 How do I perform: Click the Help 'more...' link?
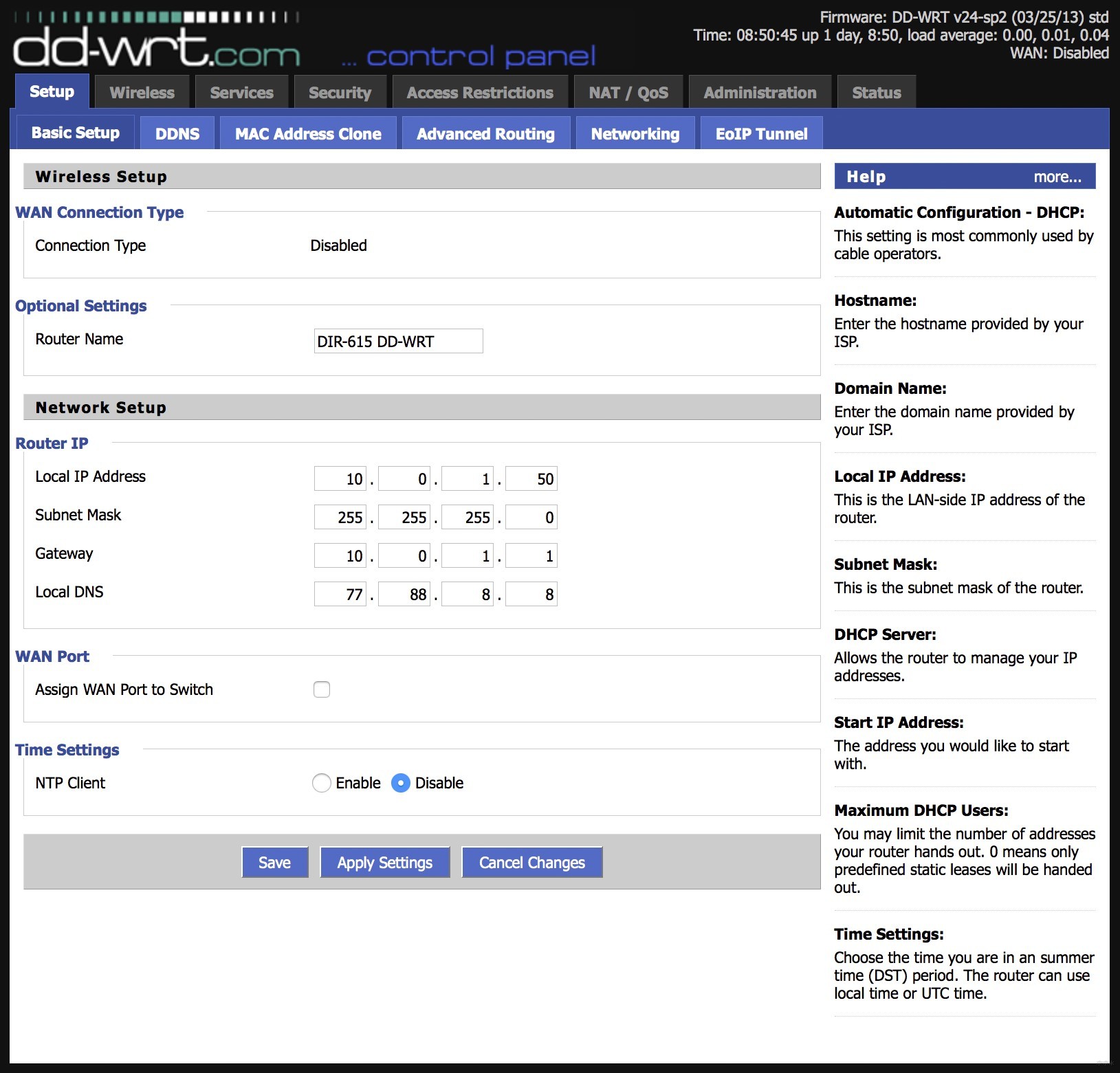click(x=1057, y=177)
